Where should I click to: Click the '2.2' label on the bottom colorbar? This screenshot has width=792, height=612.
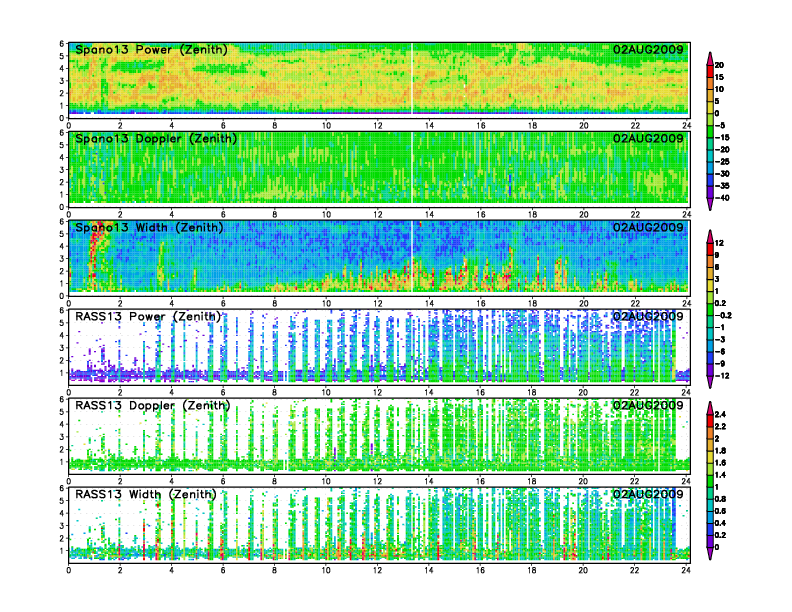720,427
